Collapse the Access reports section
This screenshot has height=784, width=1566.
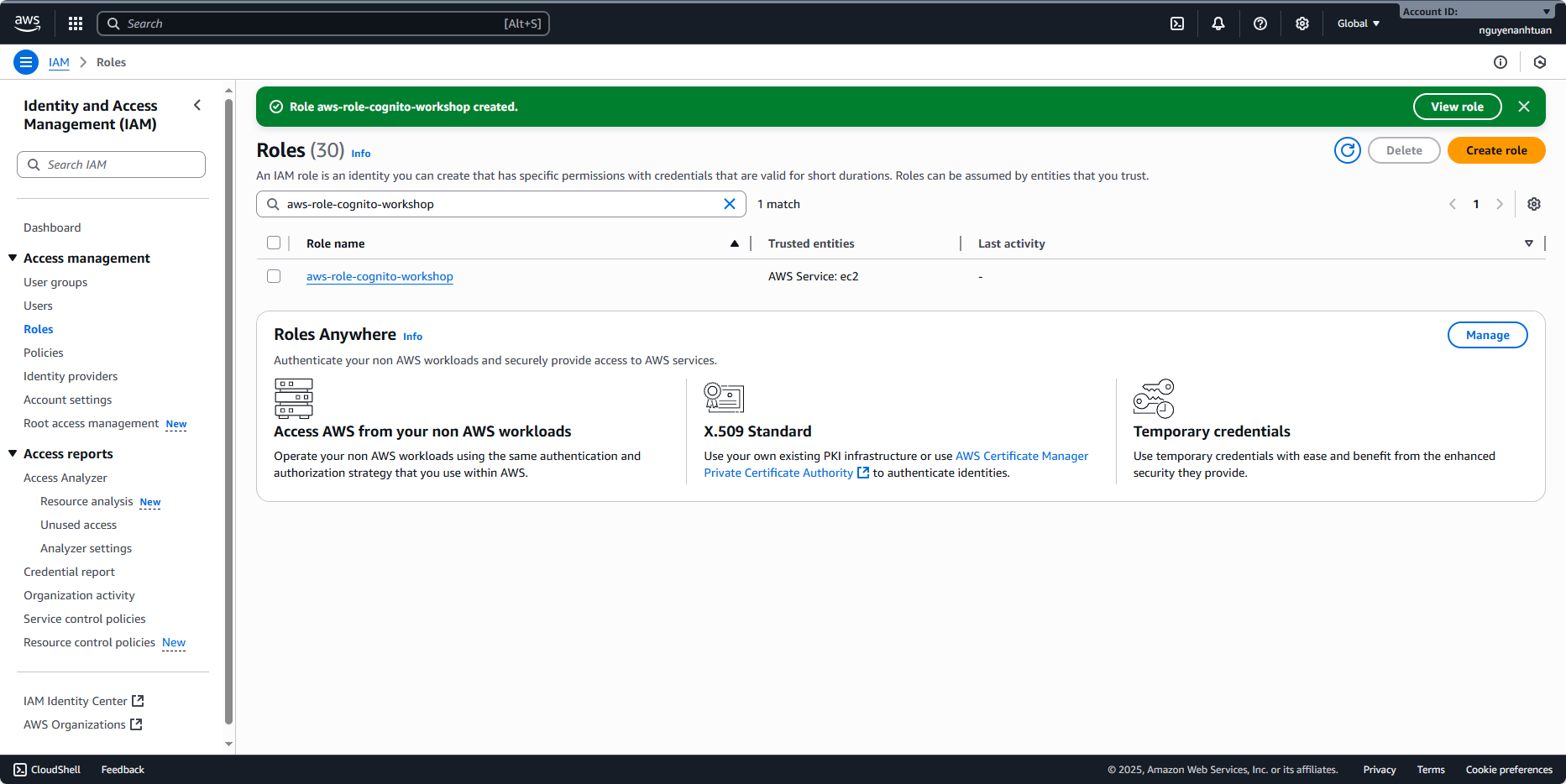tap(13, 454)
